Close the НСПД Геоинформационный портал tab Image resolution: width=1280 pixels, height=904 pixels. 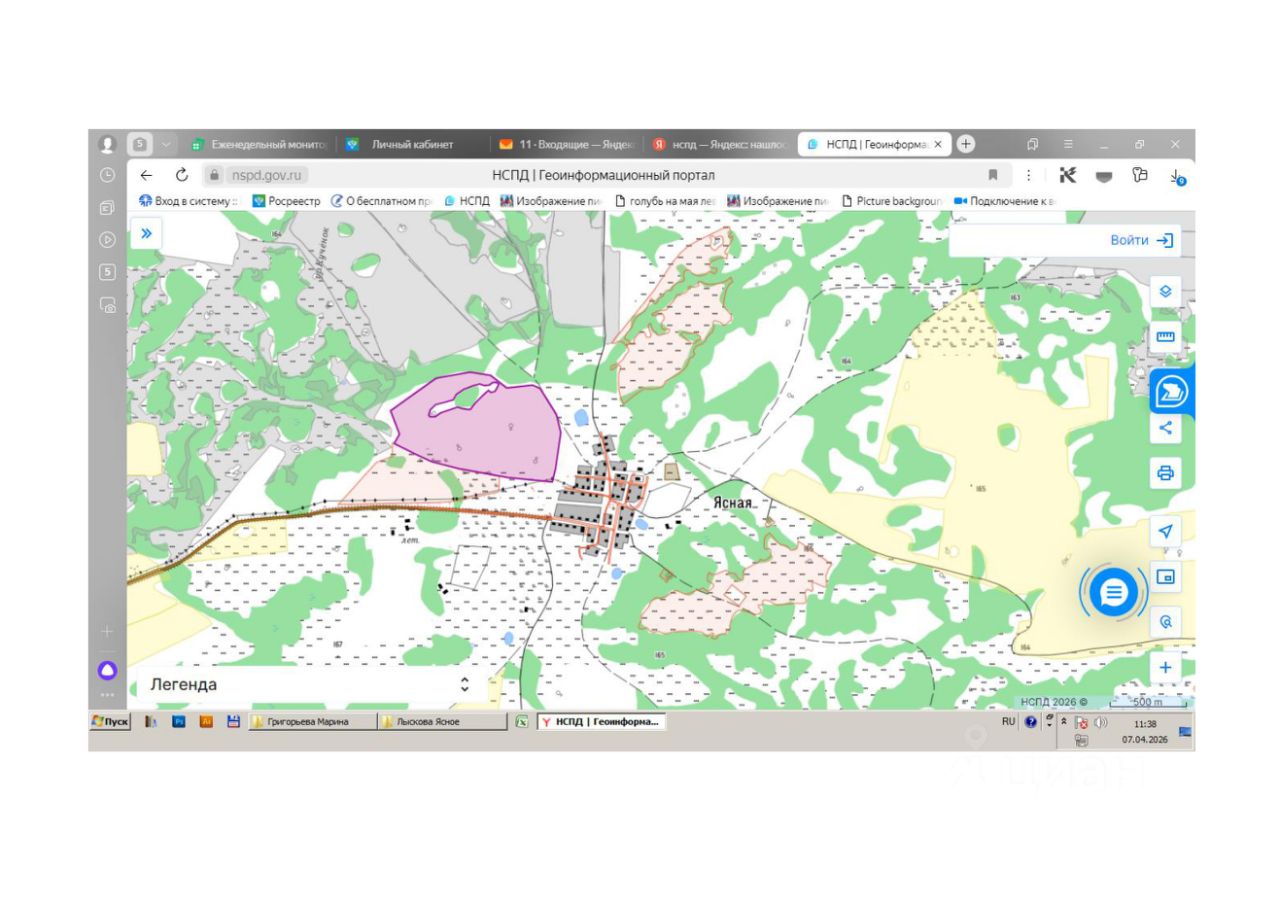point(938,144)
